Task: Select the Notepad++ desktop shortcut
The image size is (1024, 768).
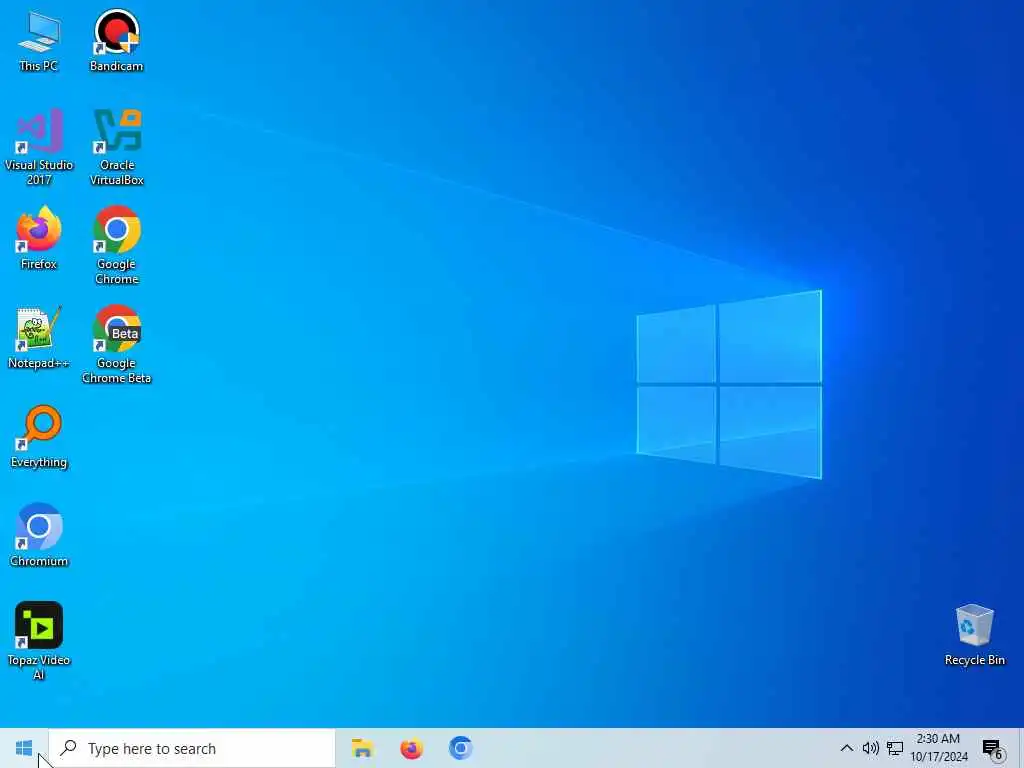Action: coord(39,338)
